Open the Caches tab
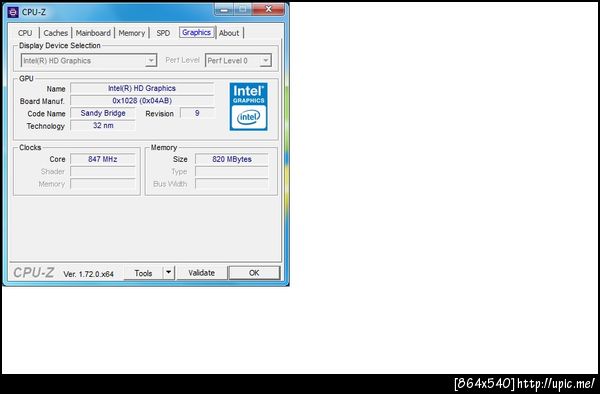Screen dimensions: 600x394 tap(55, 33)
